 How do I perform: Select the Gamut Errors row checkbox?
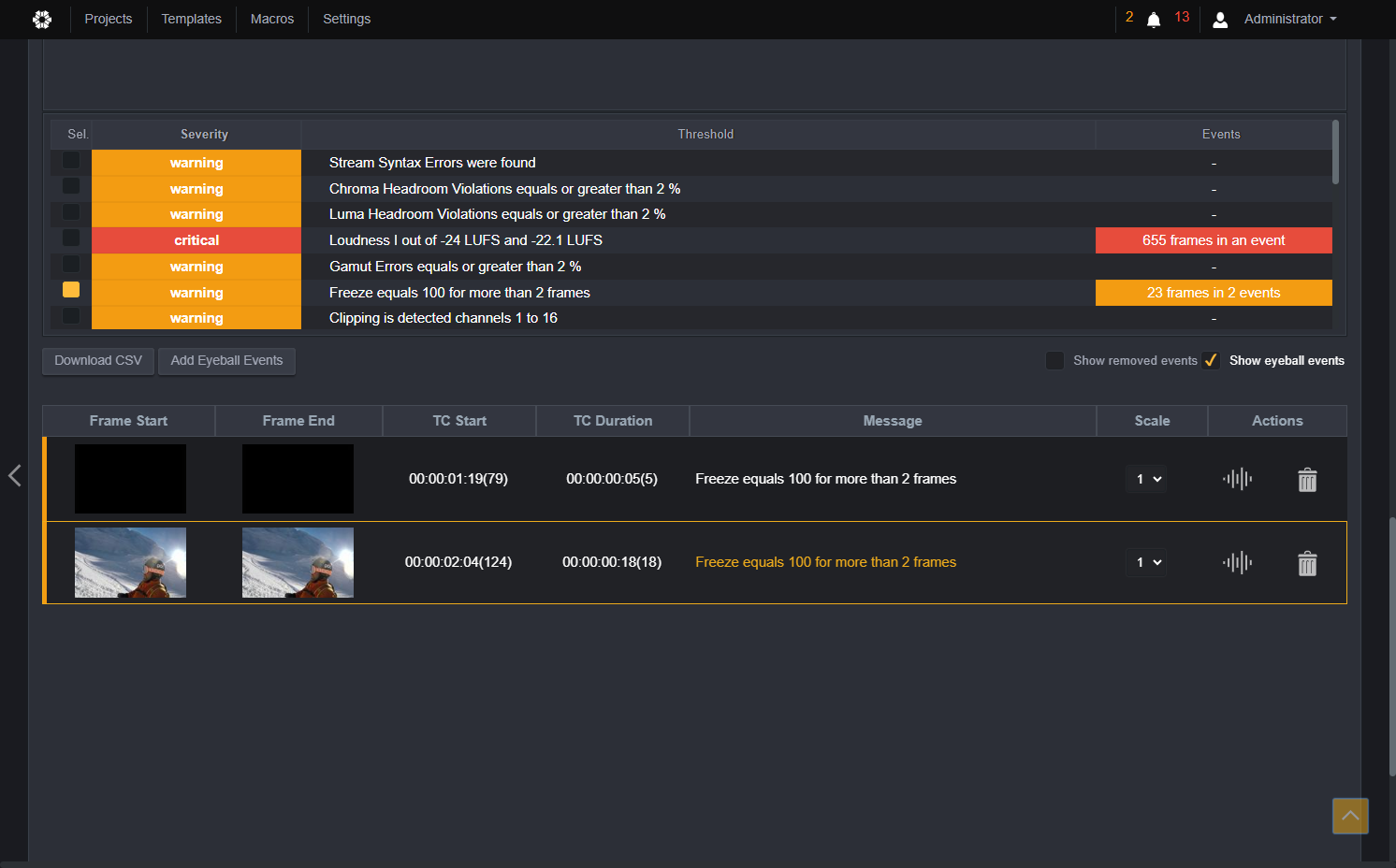(71, 264)
